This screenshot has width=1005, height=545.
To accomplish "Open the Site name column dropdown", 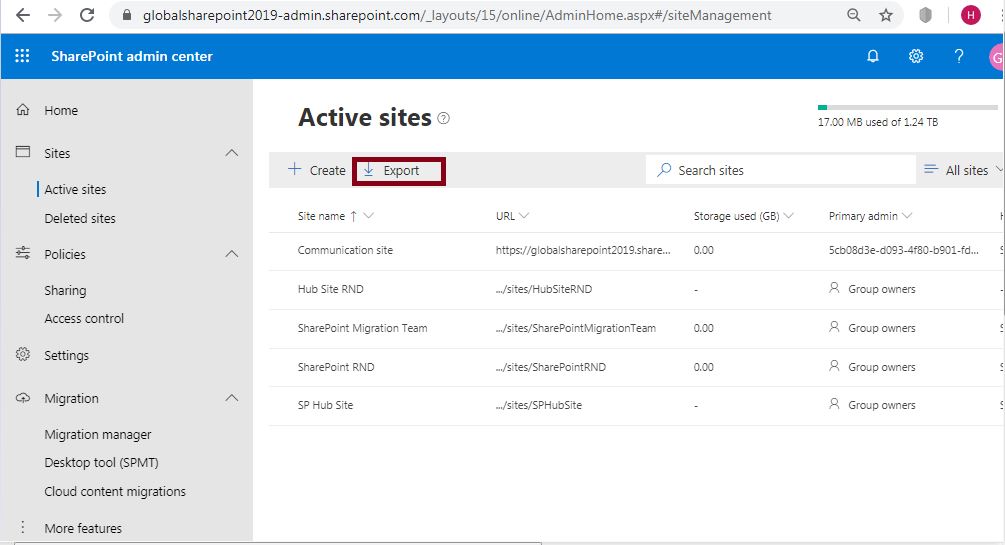I will point(369,216).
